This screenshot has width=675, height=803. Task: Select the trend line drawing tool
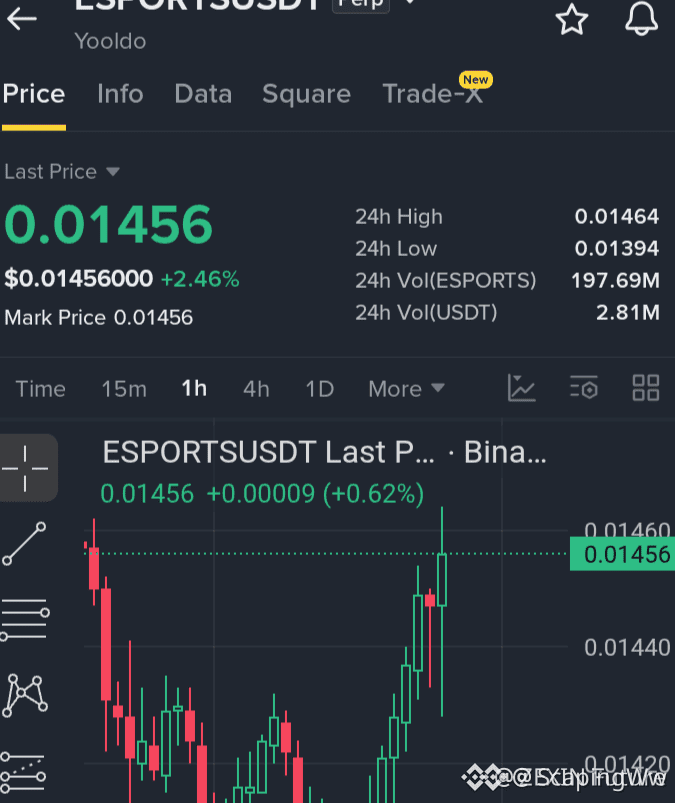pos(24,544)
